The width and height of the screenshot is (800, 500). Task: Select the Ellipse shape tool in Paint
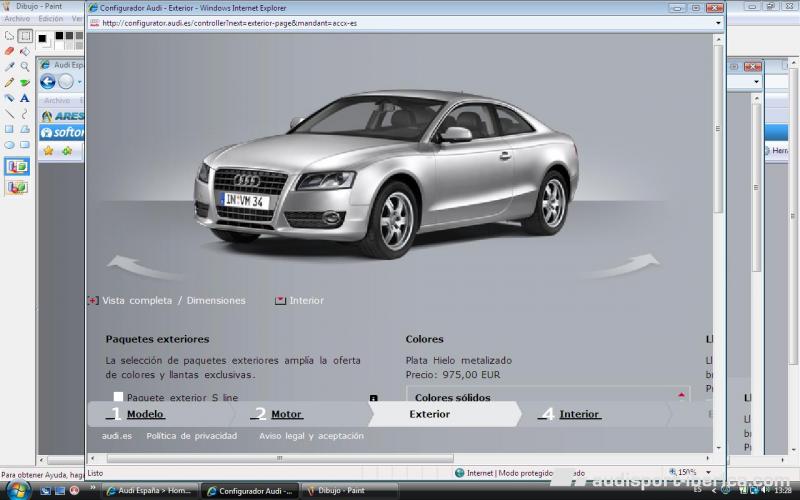click(9, 145)
